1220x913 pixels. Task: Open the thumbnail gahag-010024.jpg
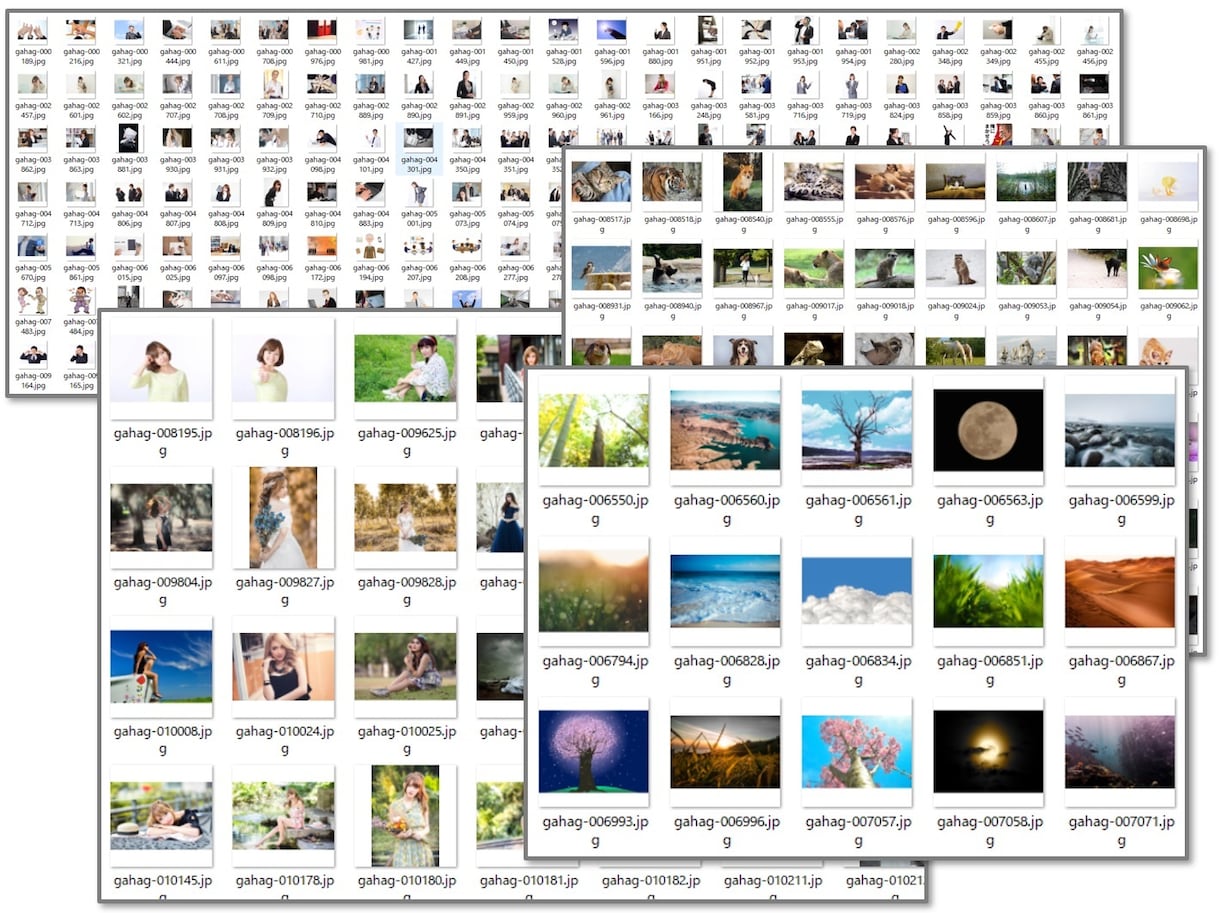click(x=283, y=666)
